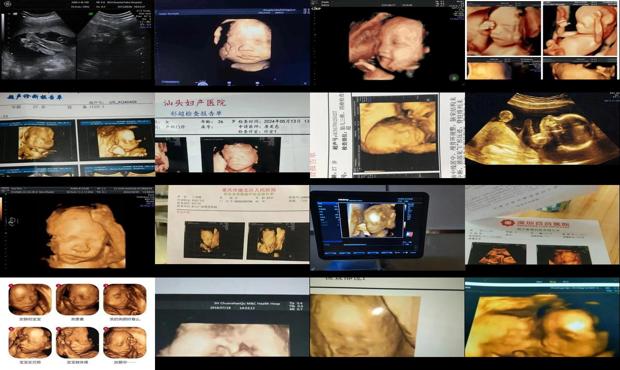620x370 pixels.
Task: Tap the red badge on the top-right grid photo
Action: click(106, 286)
